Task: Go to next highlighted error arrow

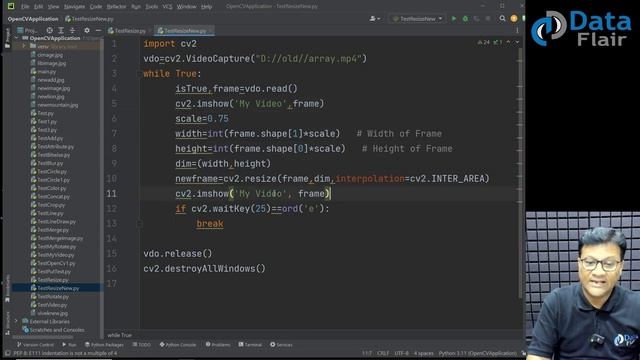Action: (x=517, y=42)
